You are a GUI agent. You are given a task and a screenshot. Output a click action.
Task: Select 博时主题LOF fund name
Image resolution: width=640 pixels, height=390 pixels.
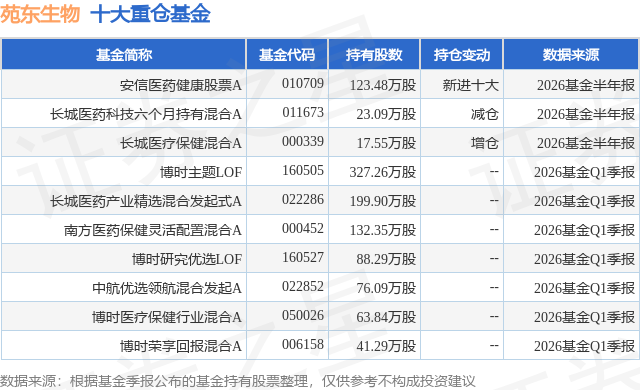click(201, 172)
